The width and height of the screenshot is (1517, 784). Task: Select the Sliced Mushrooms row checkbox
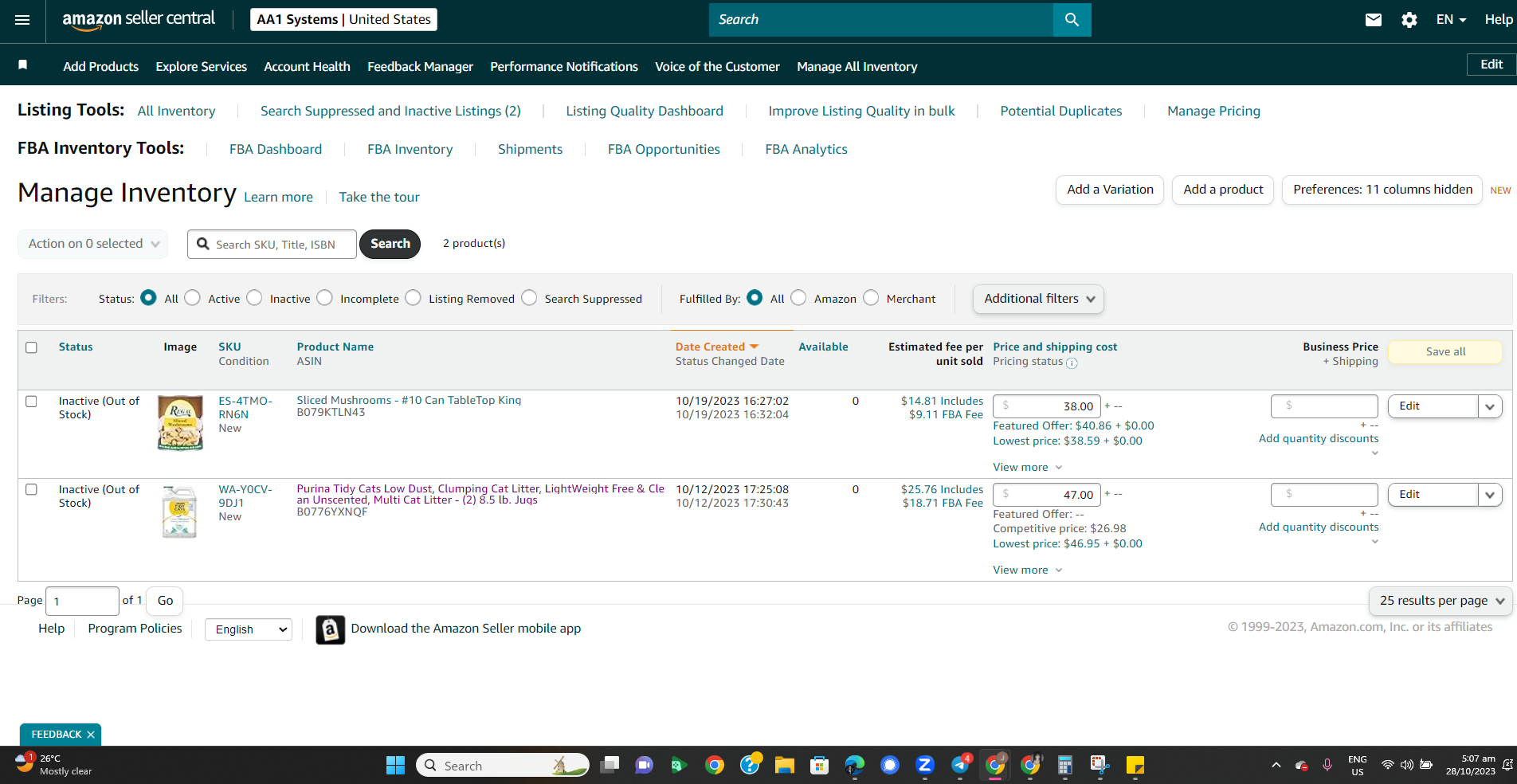(x=31, y=402)
